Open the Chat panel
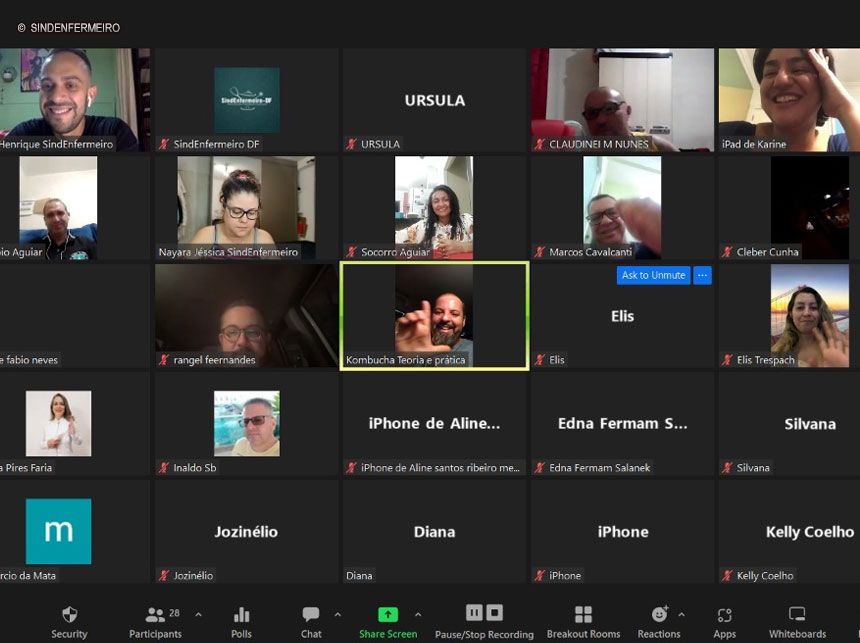Image resolution: width=860 pixels, height=643 pixels. pyautogui.click(x=311, y=615)
